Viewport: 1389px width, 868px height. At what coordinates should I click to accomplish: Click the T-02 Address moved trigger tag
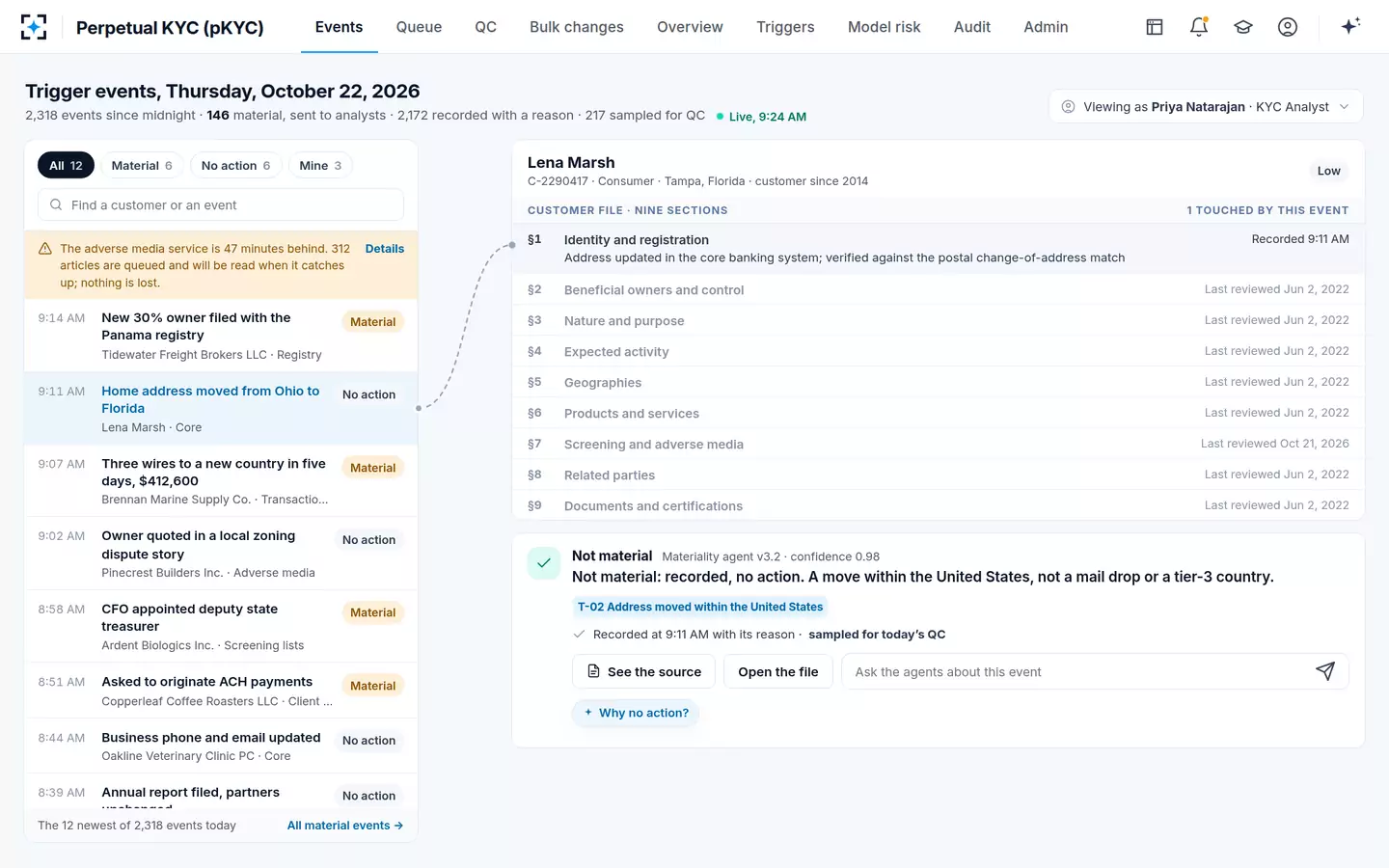[x=700, y=607]
